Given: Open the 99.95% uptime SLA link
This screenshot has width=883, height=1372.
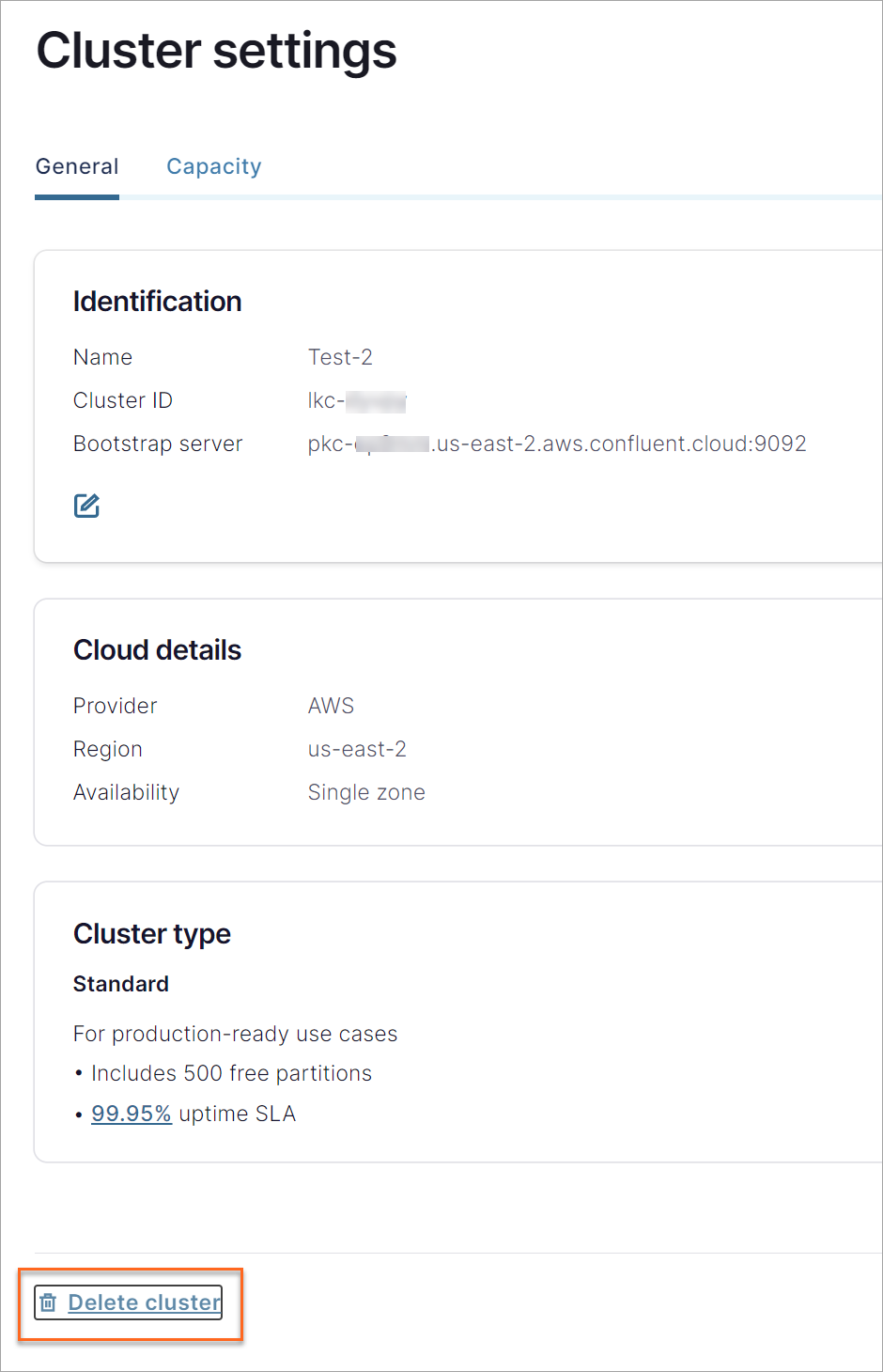Looking at the screenshot, I should (x=131, y=1113).
